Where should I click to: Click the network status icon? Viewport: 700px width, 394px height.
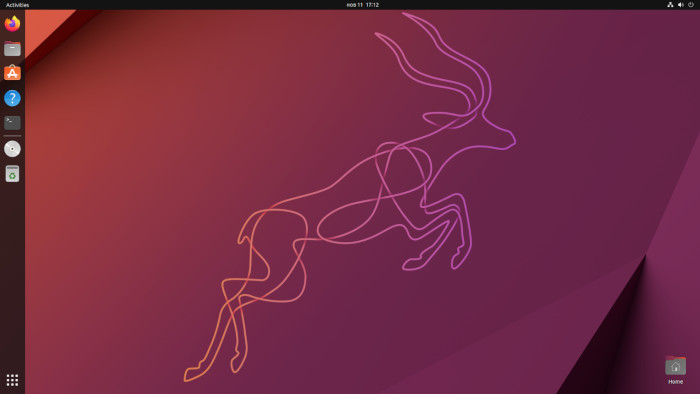[670, 4]
